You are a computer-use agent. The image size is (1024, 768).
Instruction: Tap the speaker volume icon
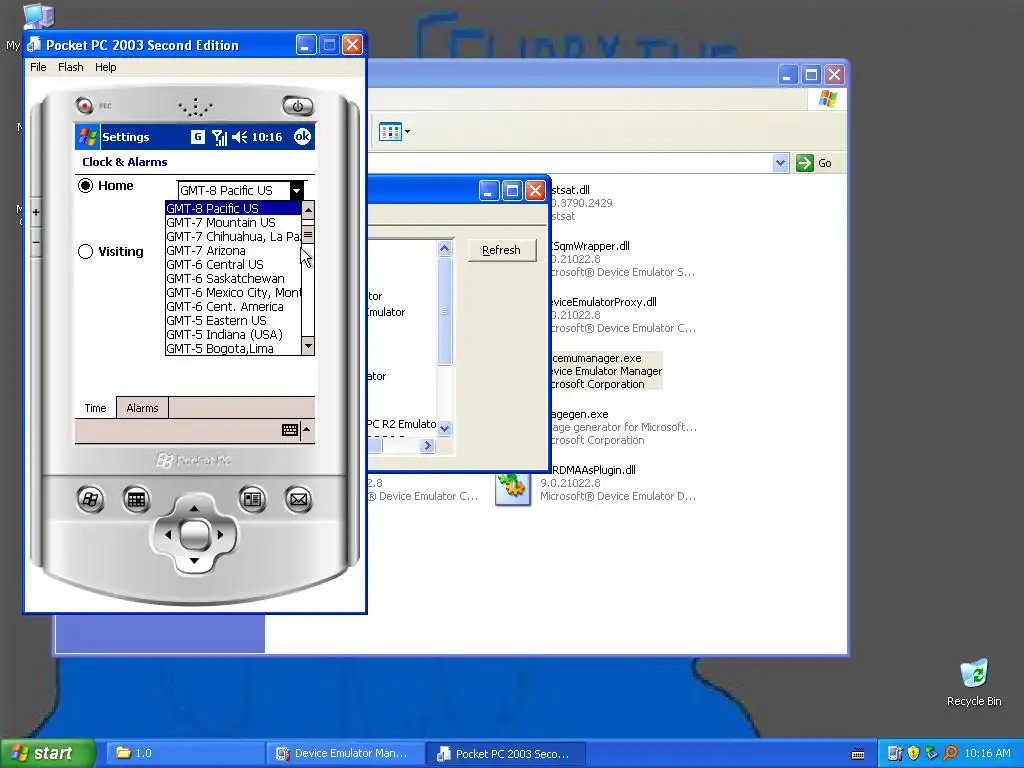(240, 137)
